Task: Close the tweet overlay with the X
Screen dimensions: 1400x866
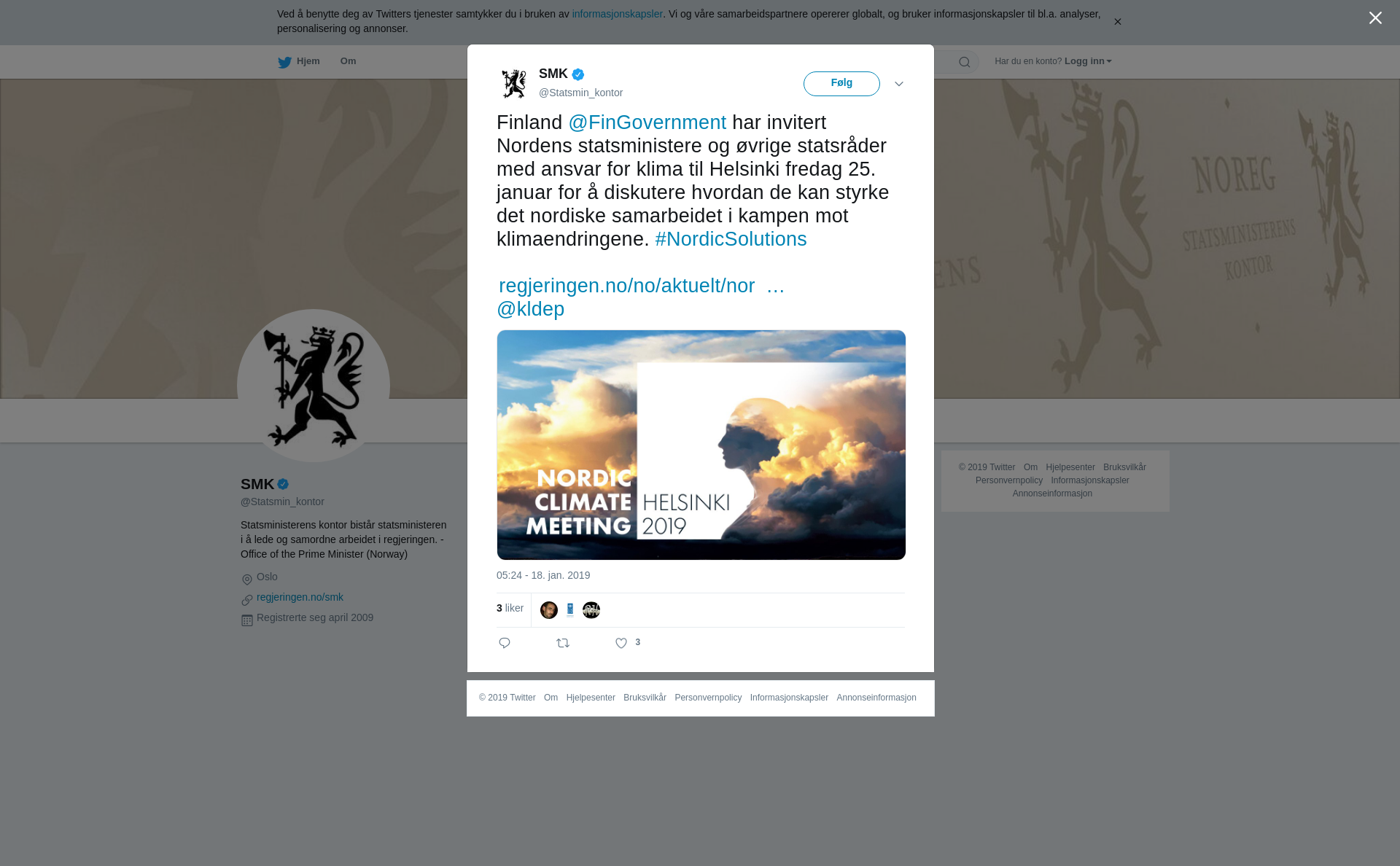Action: (x=1375, y=18)
